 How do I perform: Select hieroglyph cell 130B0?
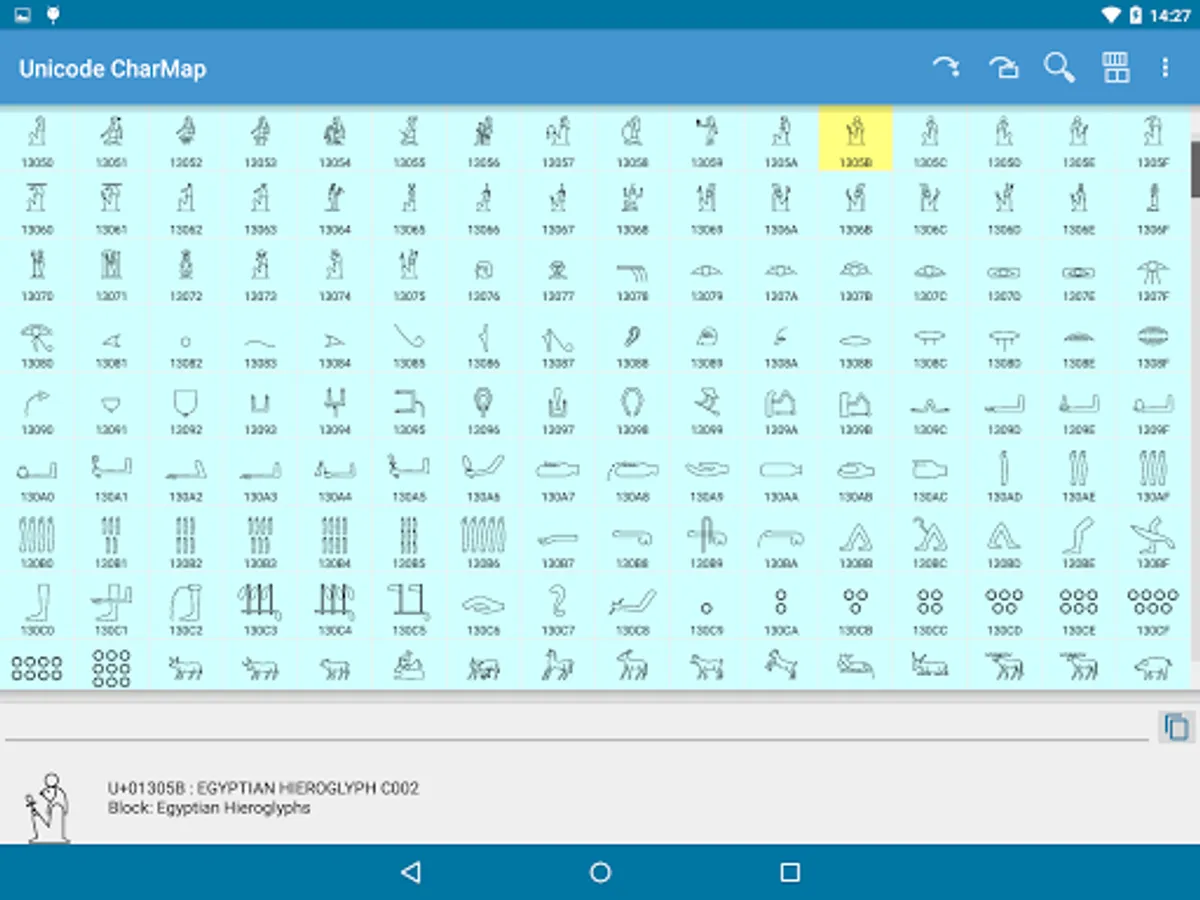(37, 541)
